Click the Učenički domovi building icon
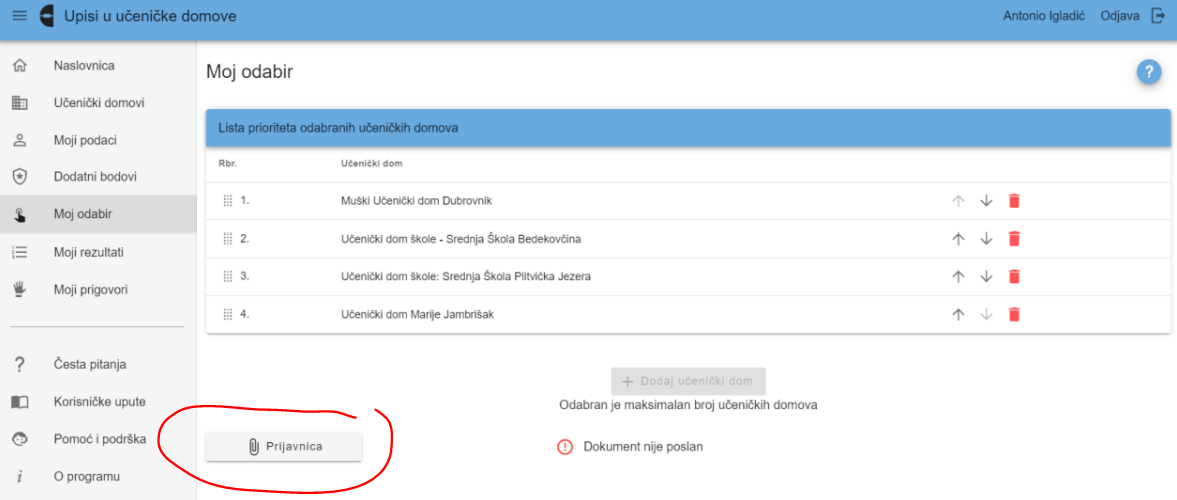 20,103
